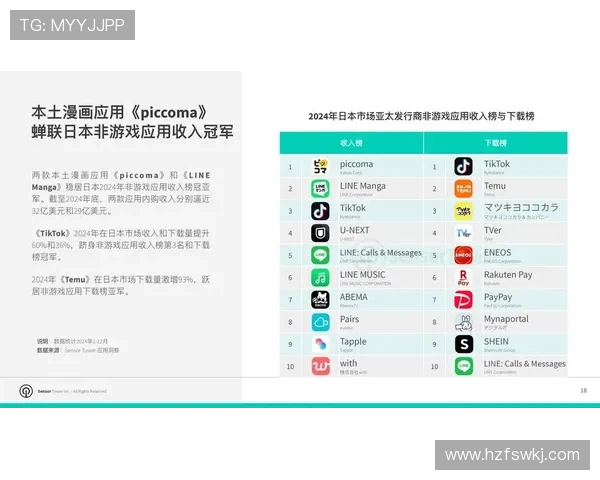The height and width of the screenshot is (480, 600).
Task: Click the PayPay app icon
Action: (x=463, y=300)
